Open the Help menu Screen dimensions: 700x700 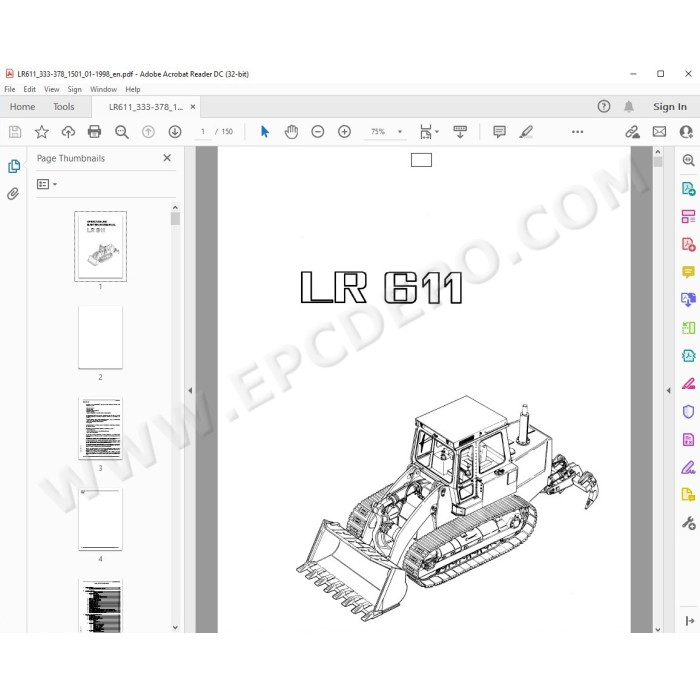click(133, 89)
